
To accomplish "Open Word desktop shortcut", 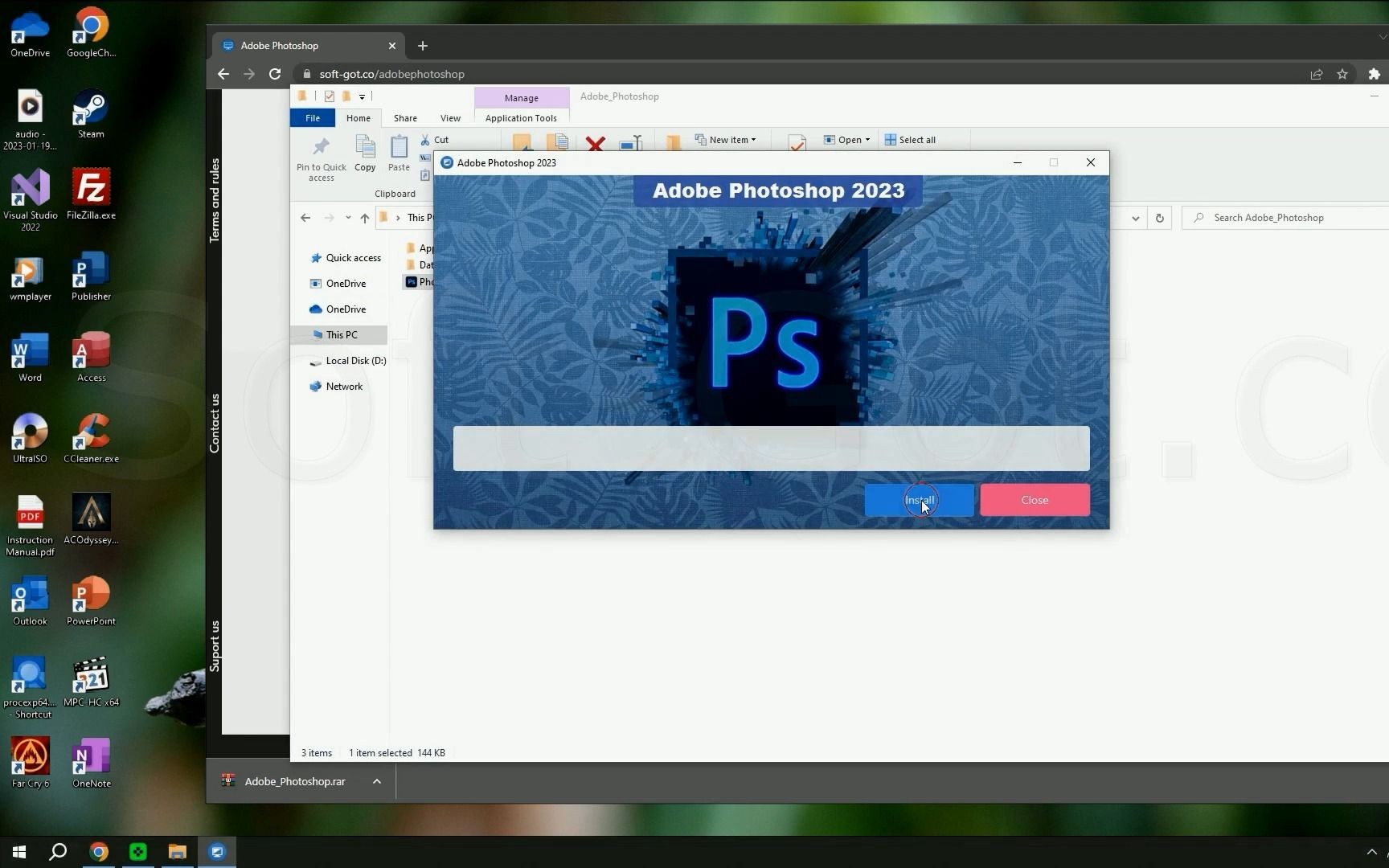I will coord(30,357).
